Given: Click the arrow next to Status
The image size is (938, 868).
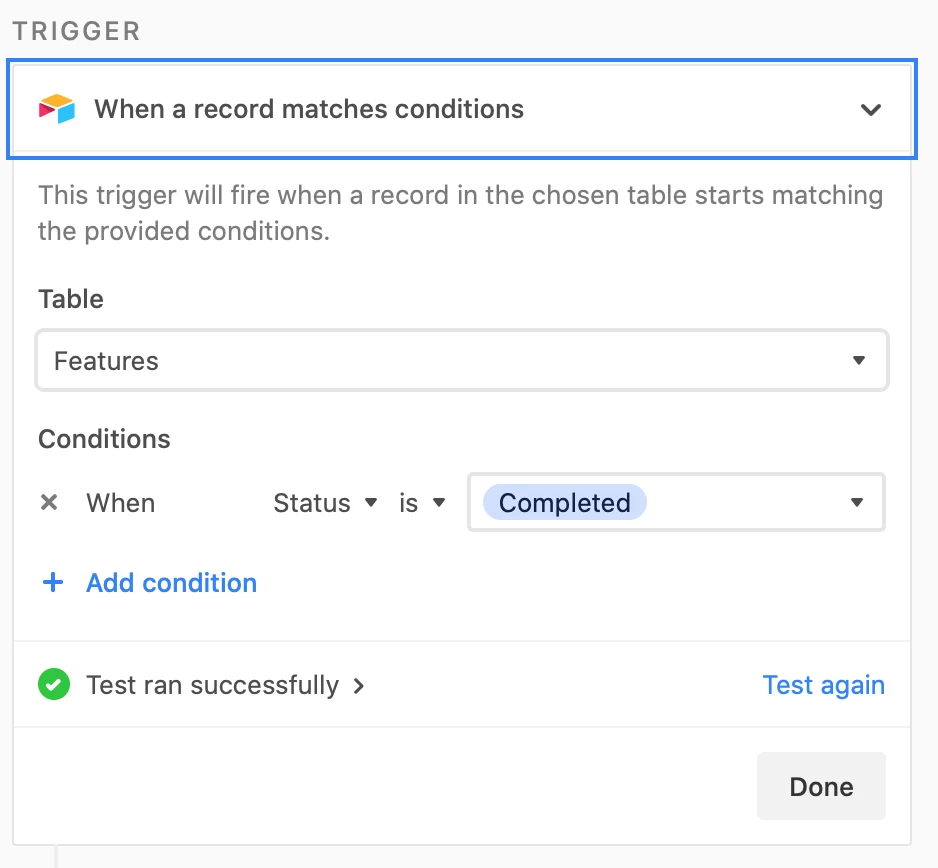Looking at the screenshot, I should (371, 502).
